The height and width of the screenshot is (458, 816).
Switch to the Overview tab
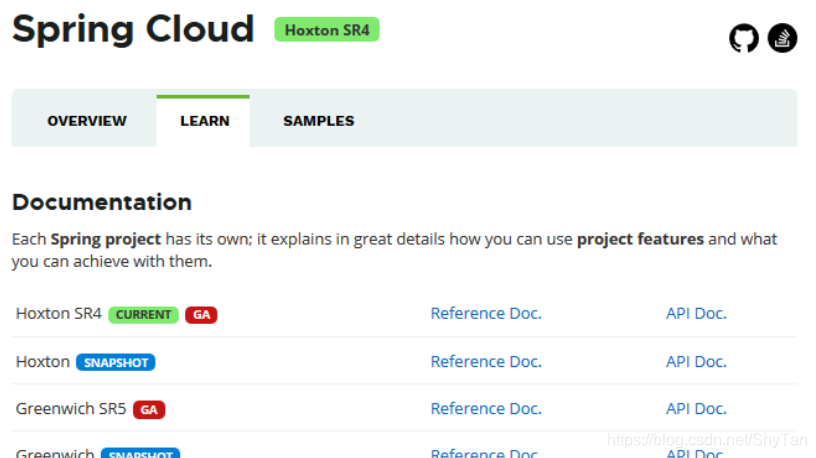point(87,121)
